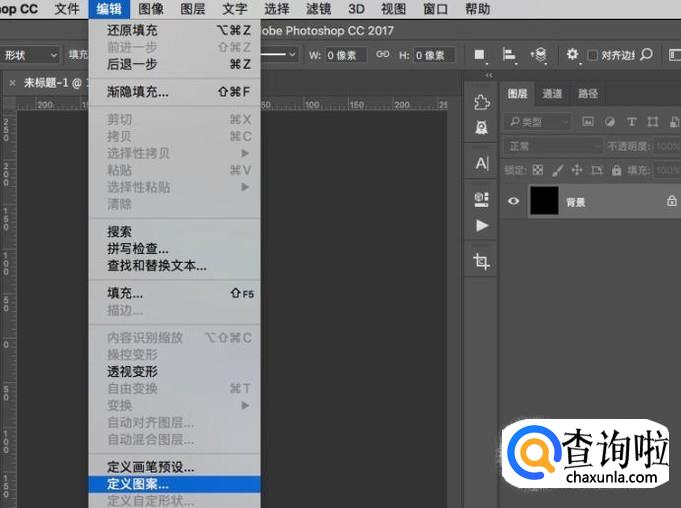Open the 不透明度 opacity value field
681x508 pixels.
(668, 147)
